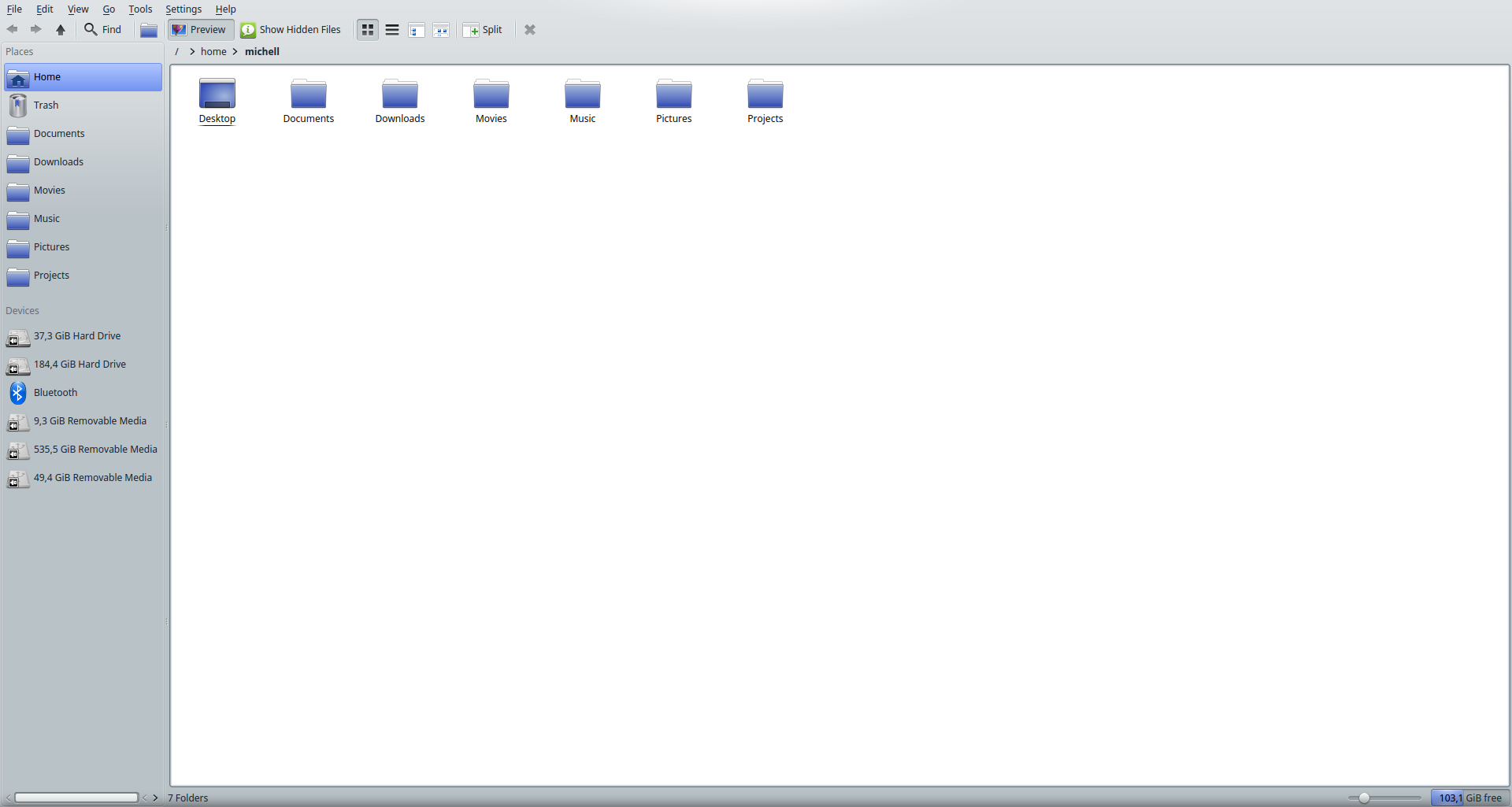The image size is (1512, 807).
Task: Open the Find search tool
Action: click(x=103, y=29)
